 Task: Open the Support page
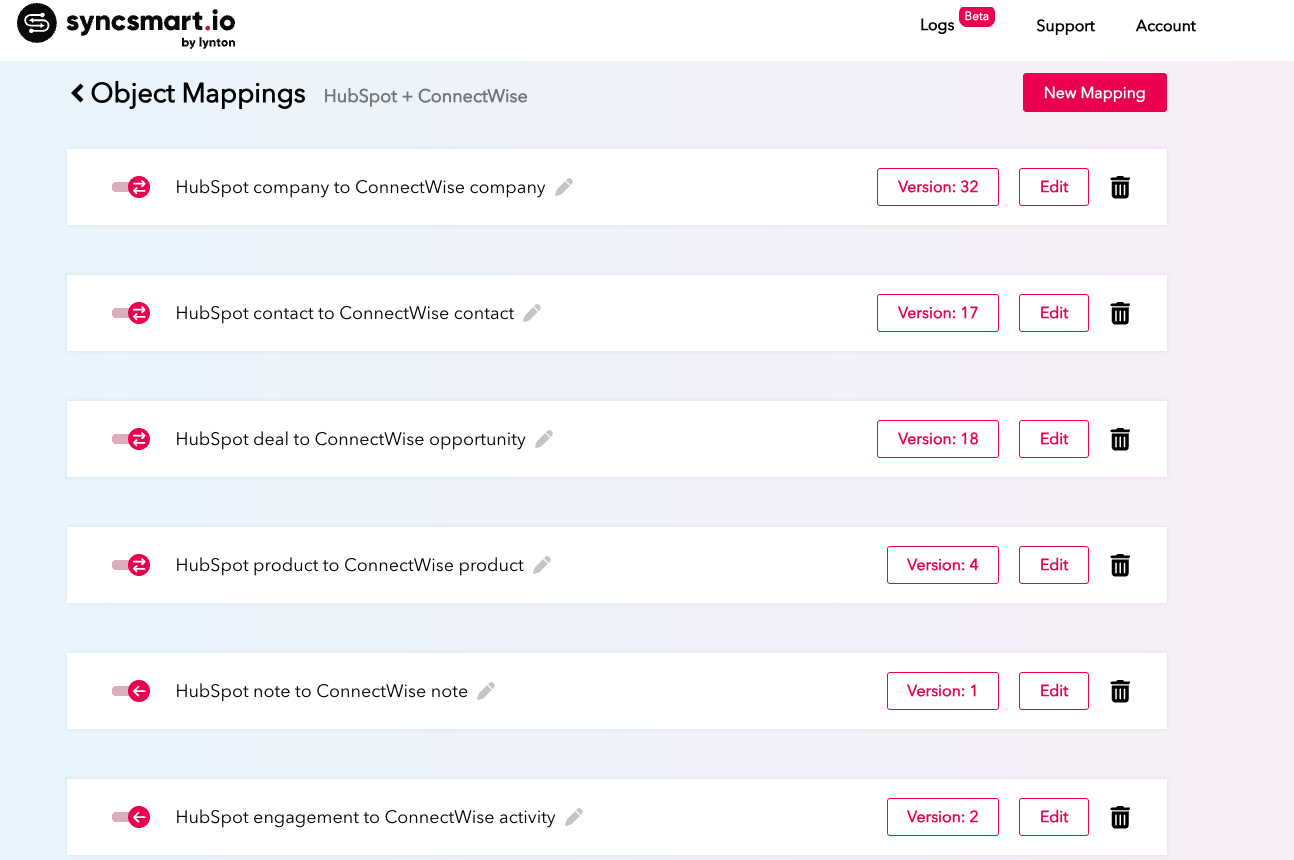click(x=1064, y=26)
